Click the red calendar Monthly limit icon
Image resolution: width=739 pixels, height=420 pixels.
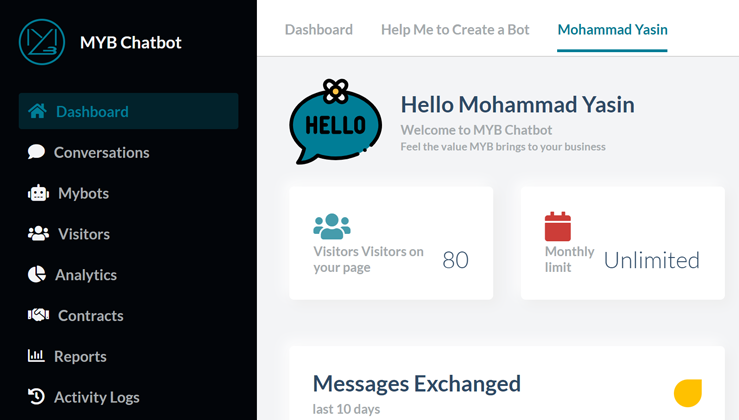tap(557, 226)
